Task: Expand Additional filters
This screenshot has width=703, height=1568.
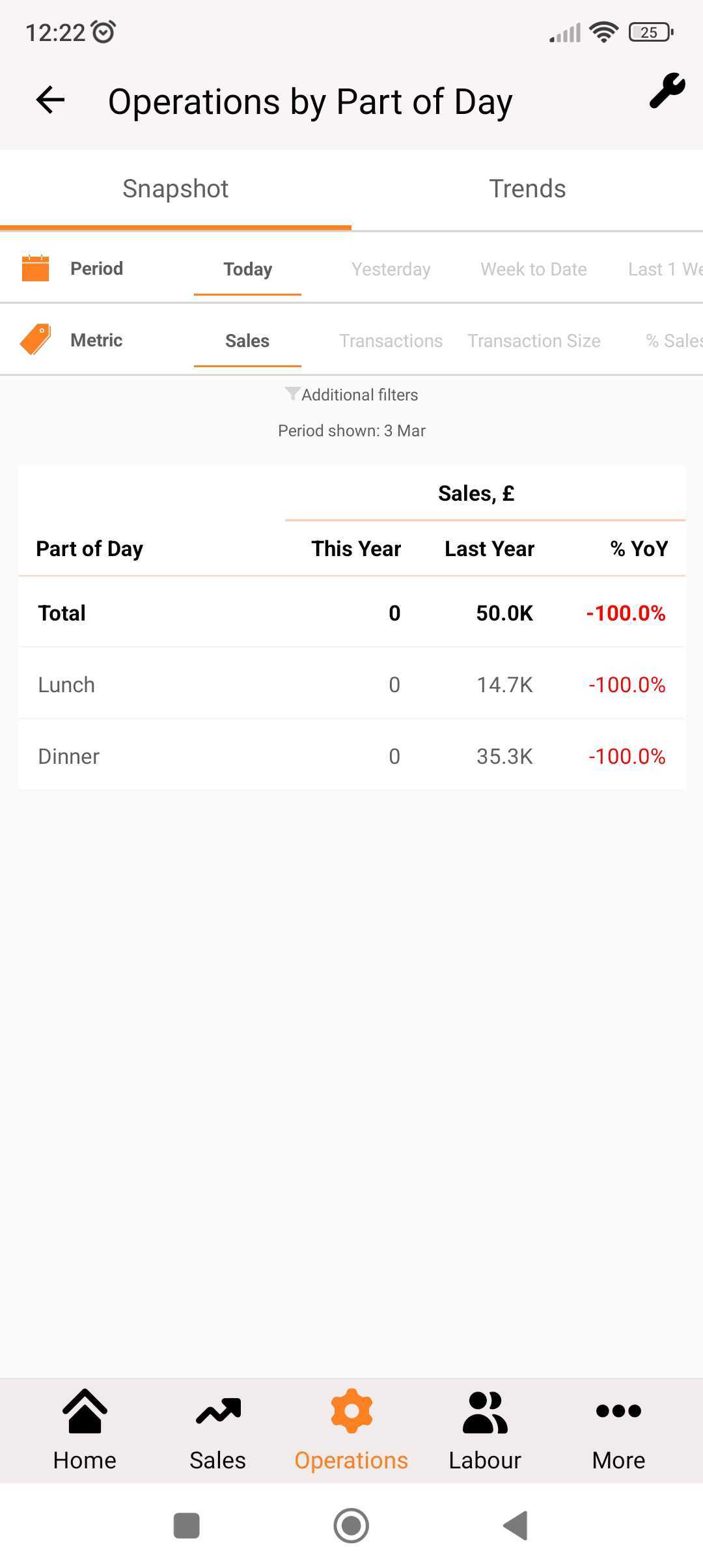Action: (x=351, y=395)
